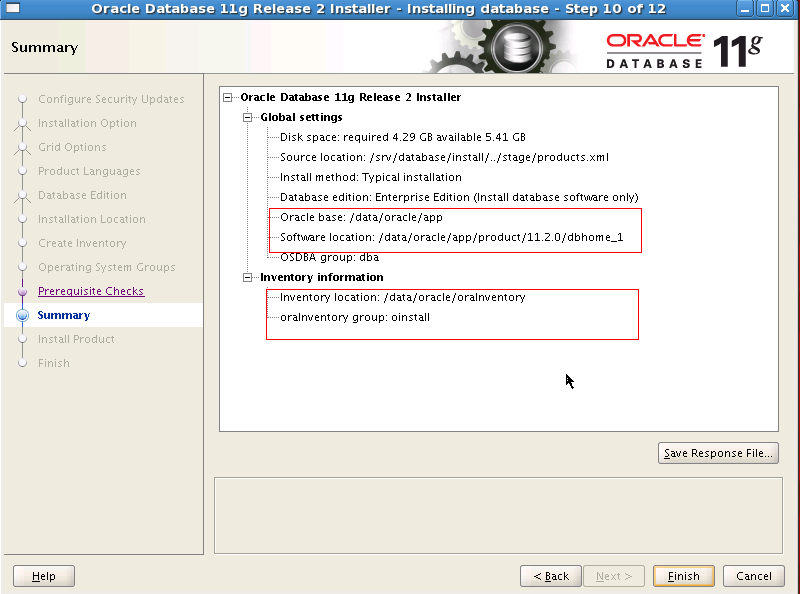Select the Source location row
Viewport: 800px width, 594px height.
click(444, 157)
